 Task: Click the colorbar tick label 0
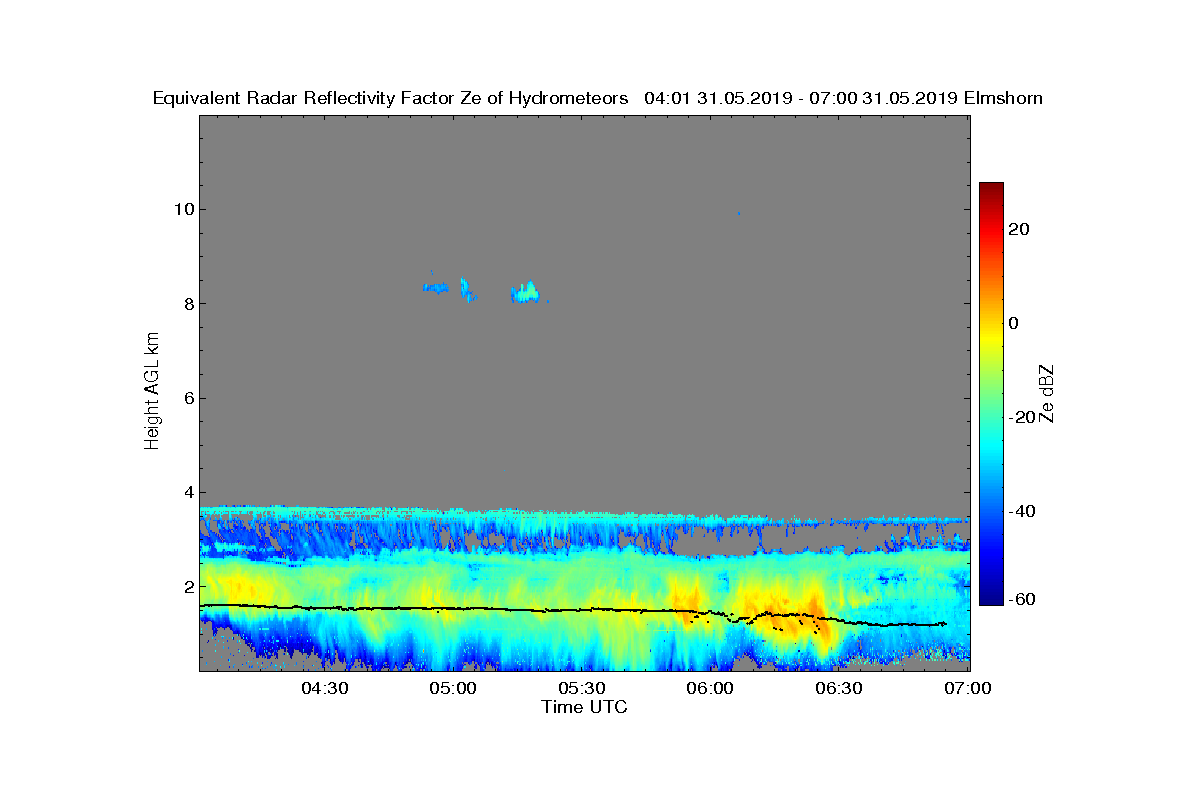1015,323
